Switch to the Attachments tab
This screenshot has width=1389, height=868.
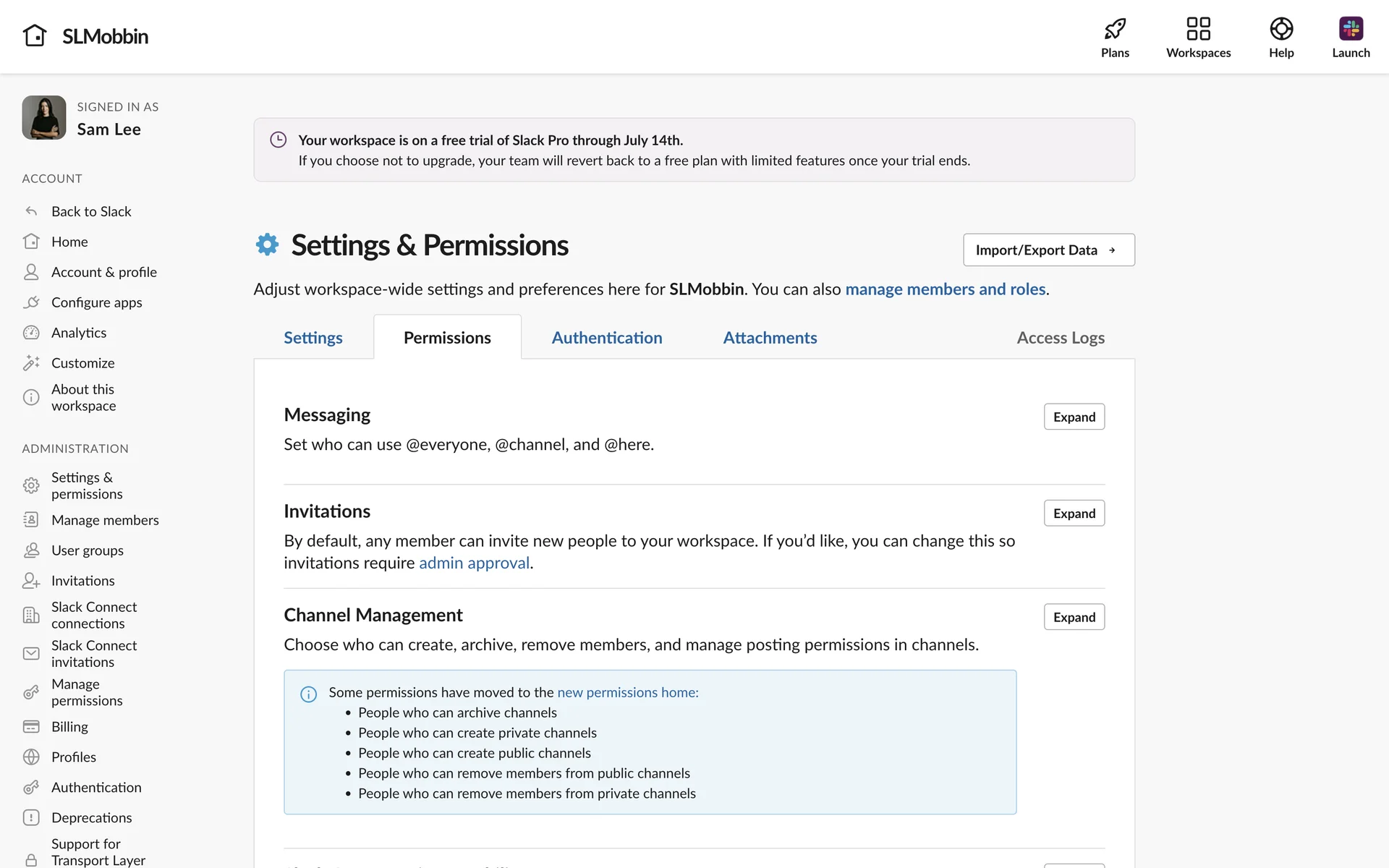[x=770, y=338]
